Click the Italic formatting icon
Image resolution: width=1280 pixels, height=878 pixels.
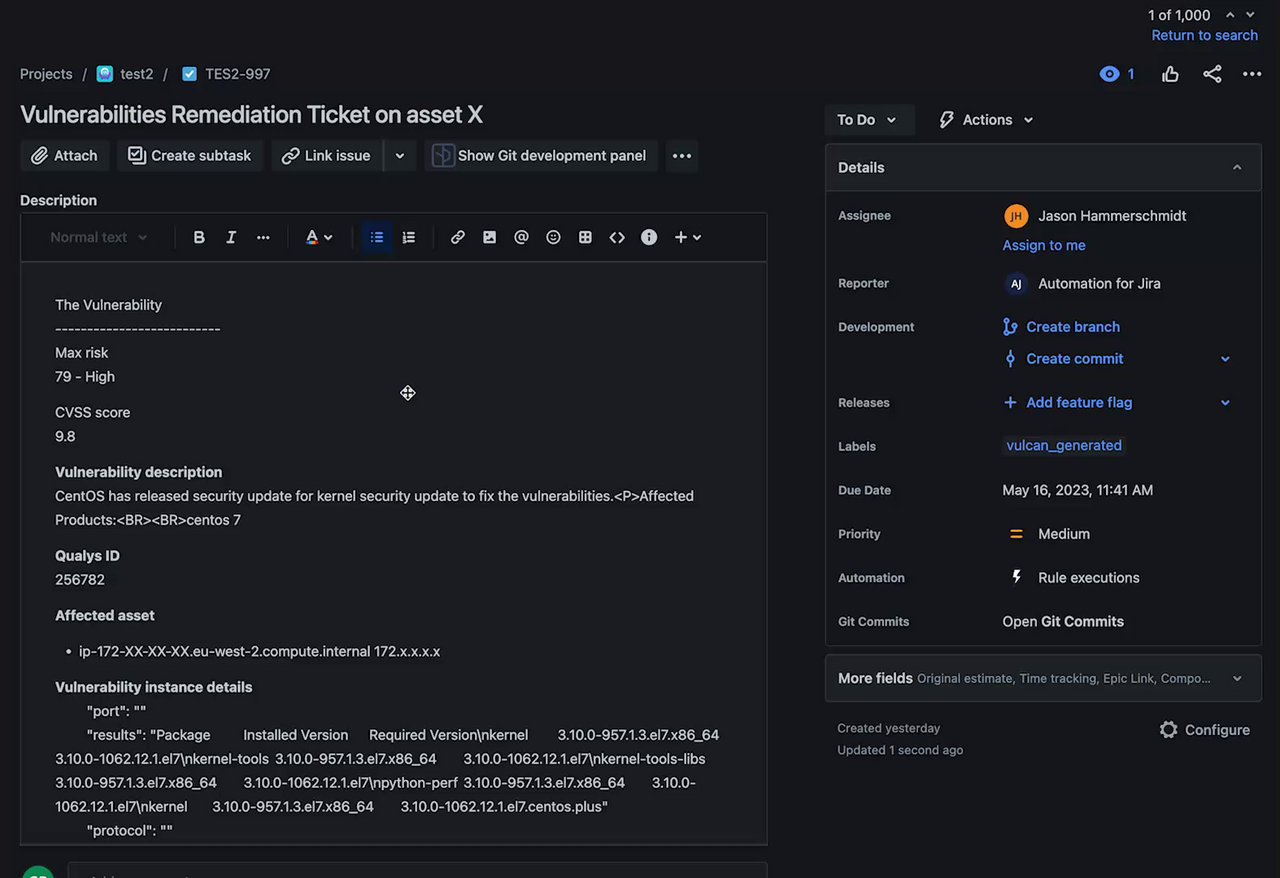coord(231,237)
